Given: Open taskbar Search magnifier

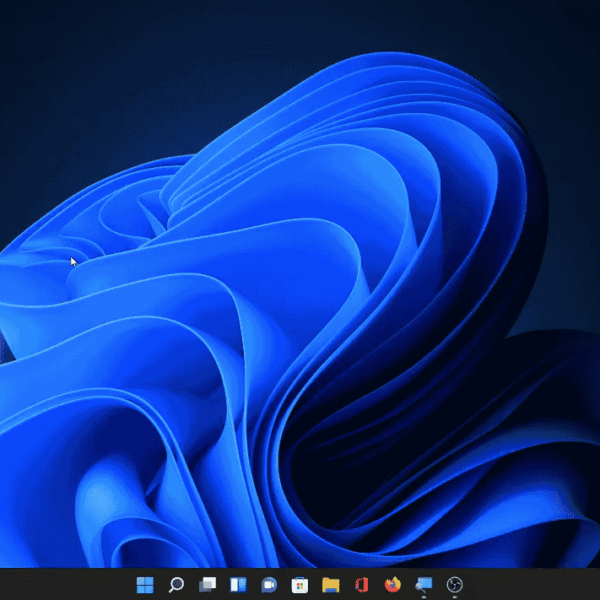Looking at the screenshot, I should pos(176,585).
